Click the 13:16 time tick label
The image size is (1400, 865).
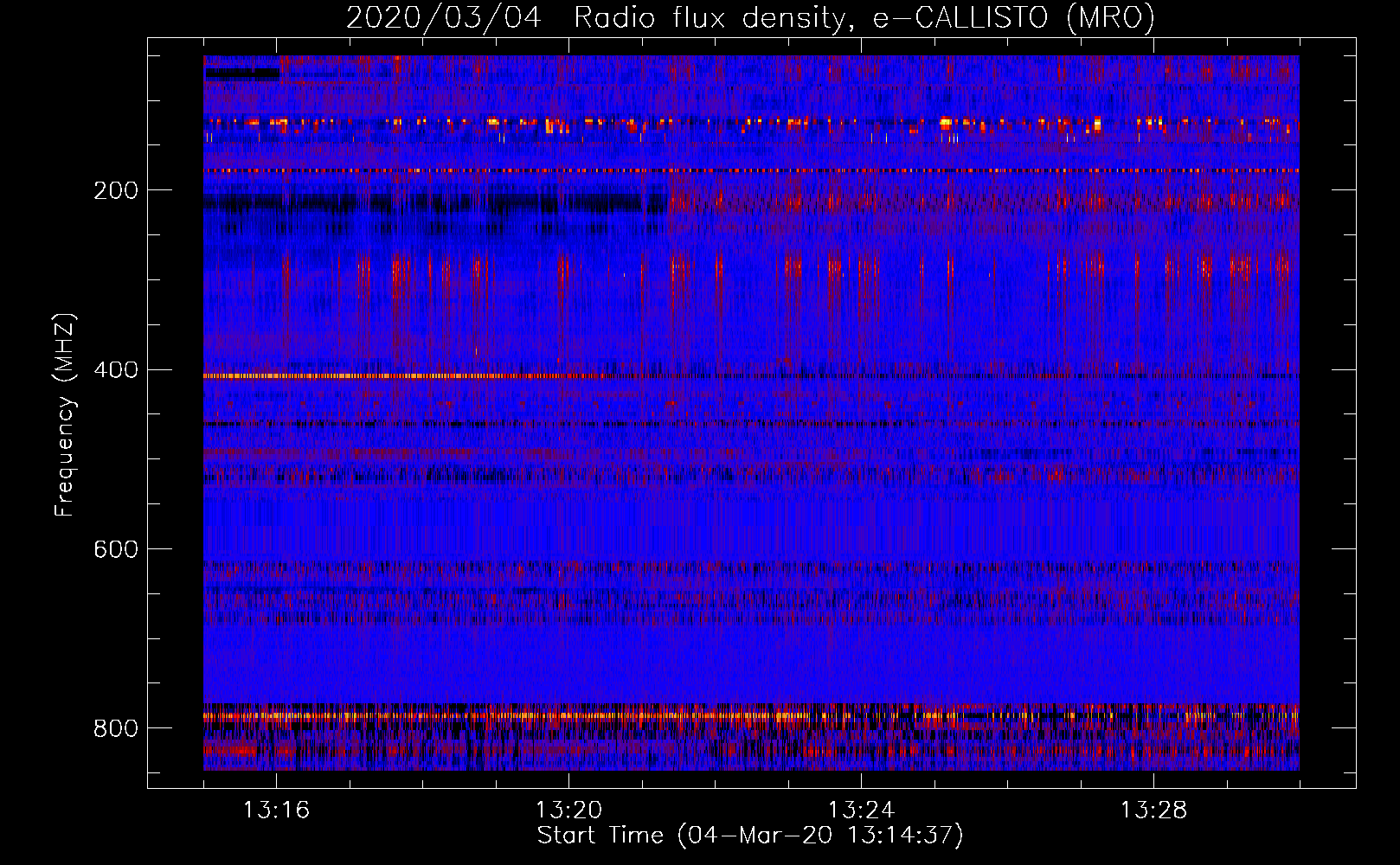tap(276, 811)
